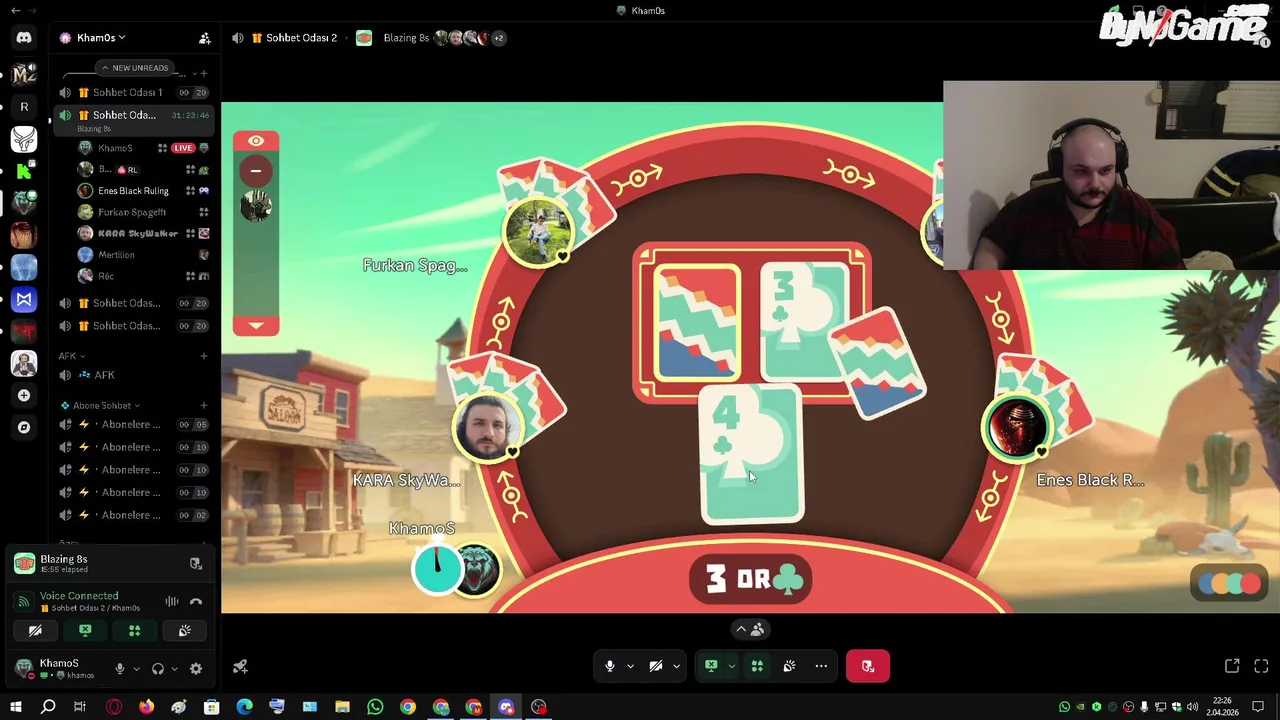
Task: Expand spectator panel down arrow
Action: (x=256, y=325)
